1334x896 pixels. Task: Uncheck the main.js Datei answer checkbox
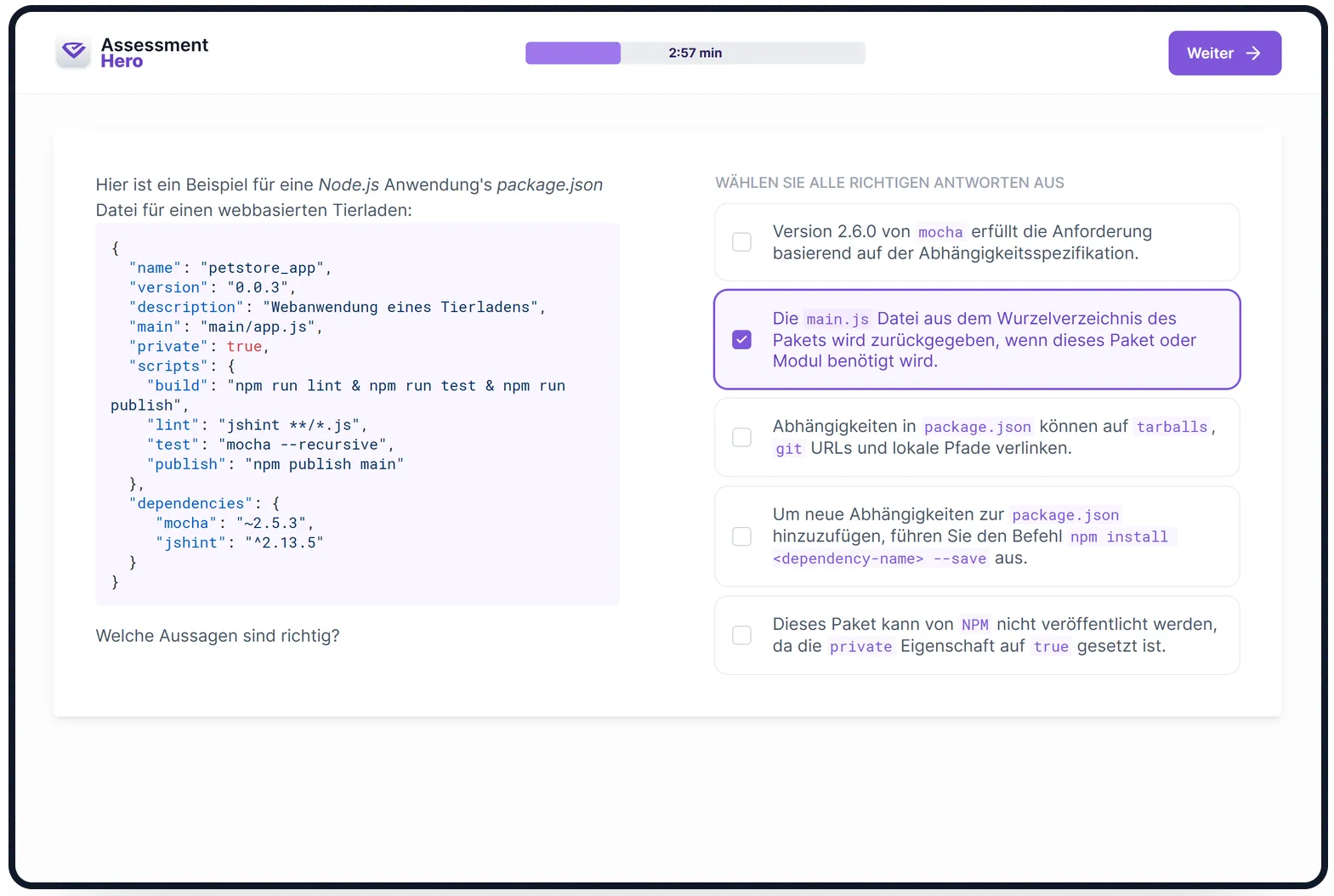pos(742,340)
